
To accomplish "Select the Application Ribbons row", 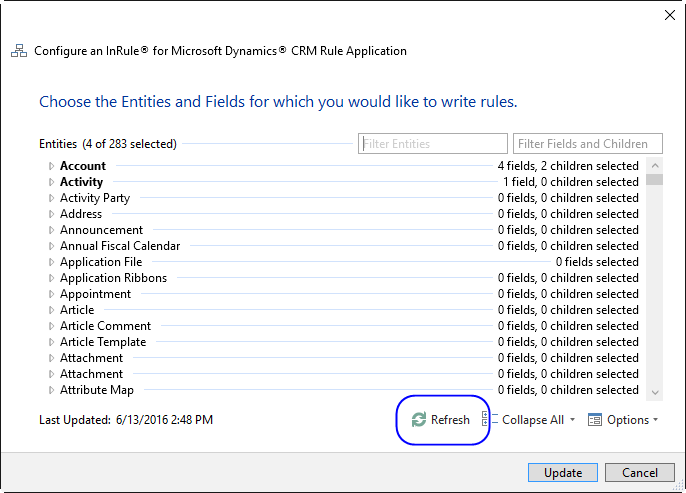I will coord(343,278).
